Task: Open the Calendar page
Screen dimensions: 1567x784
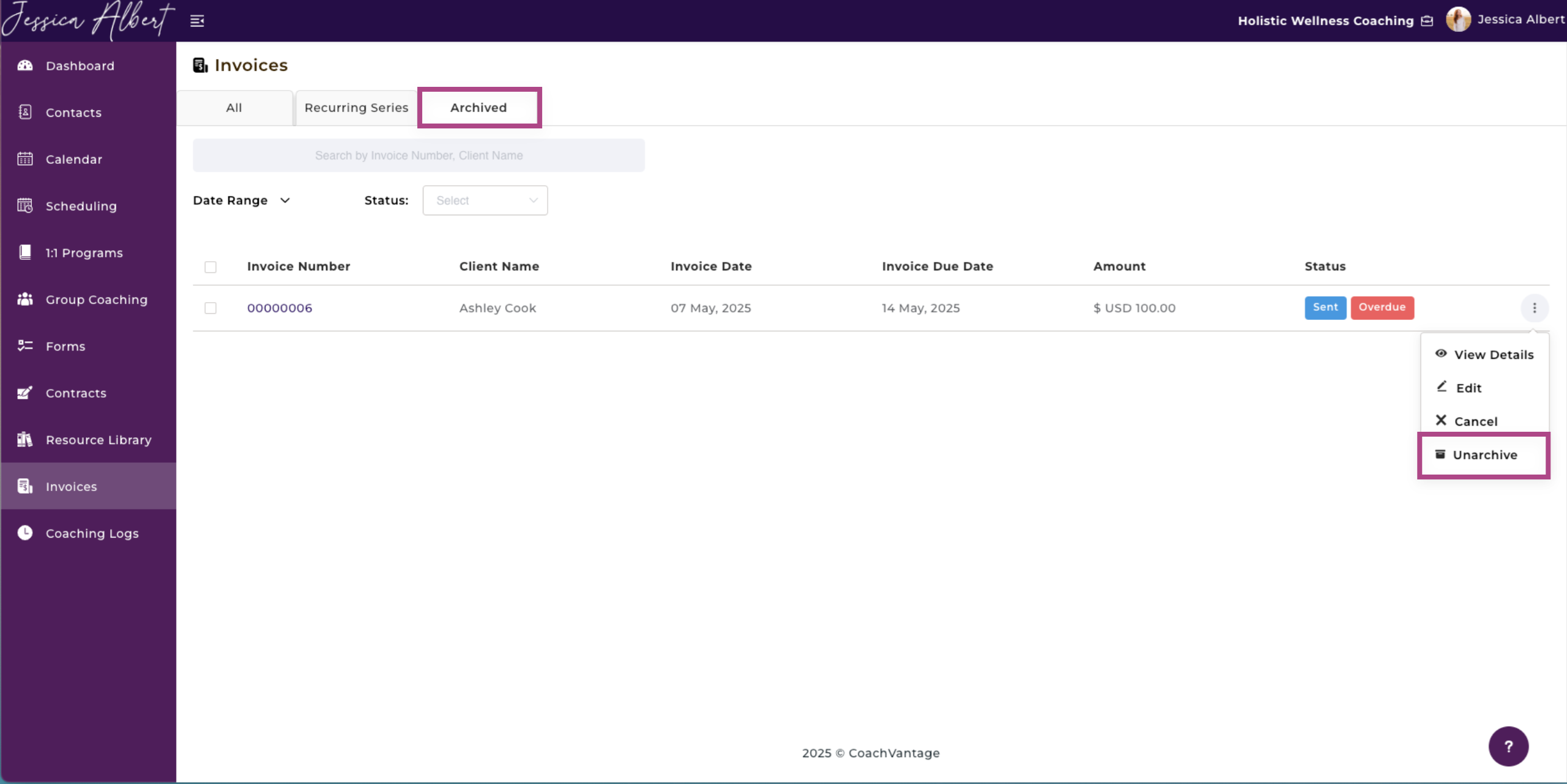Action: 89,159
